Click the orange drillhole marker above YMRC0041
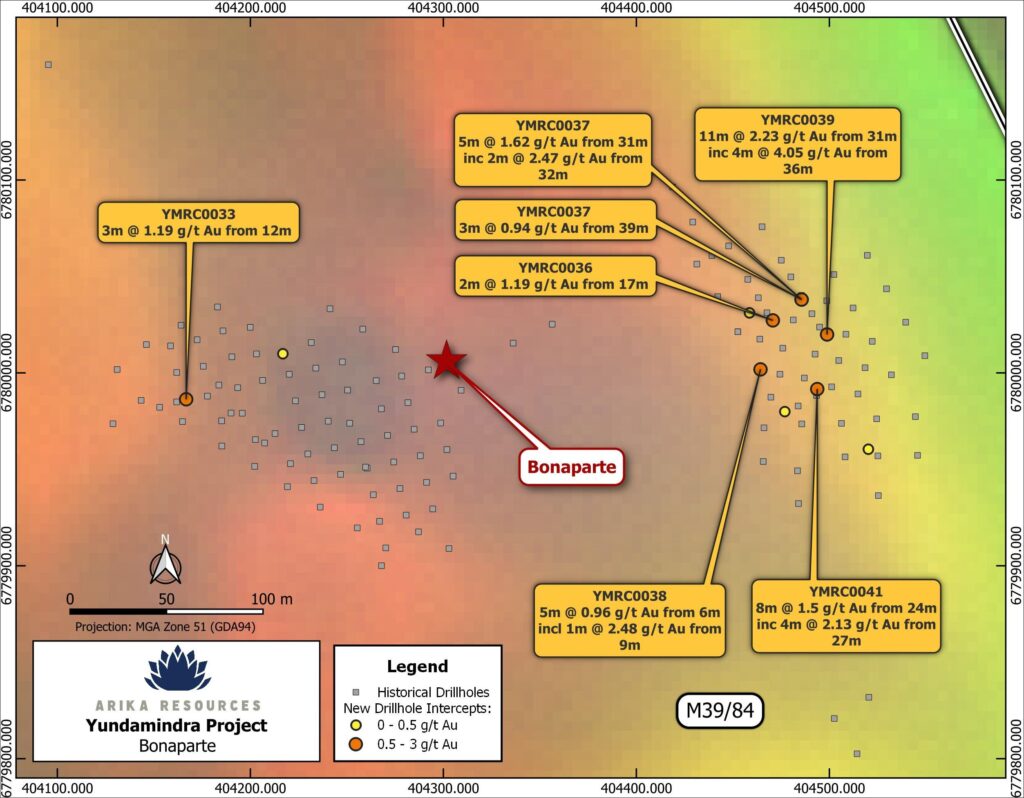The width and height of the screenshot is (1024, 798). (x=817, y=388)
